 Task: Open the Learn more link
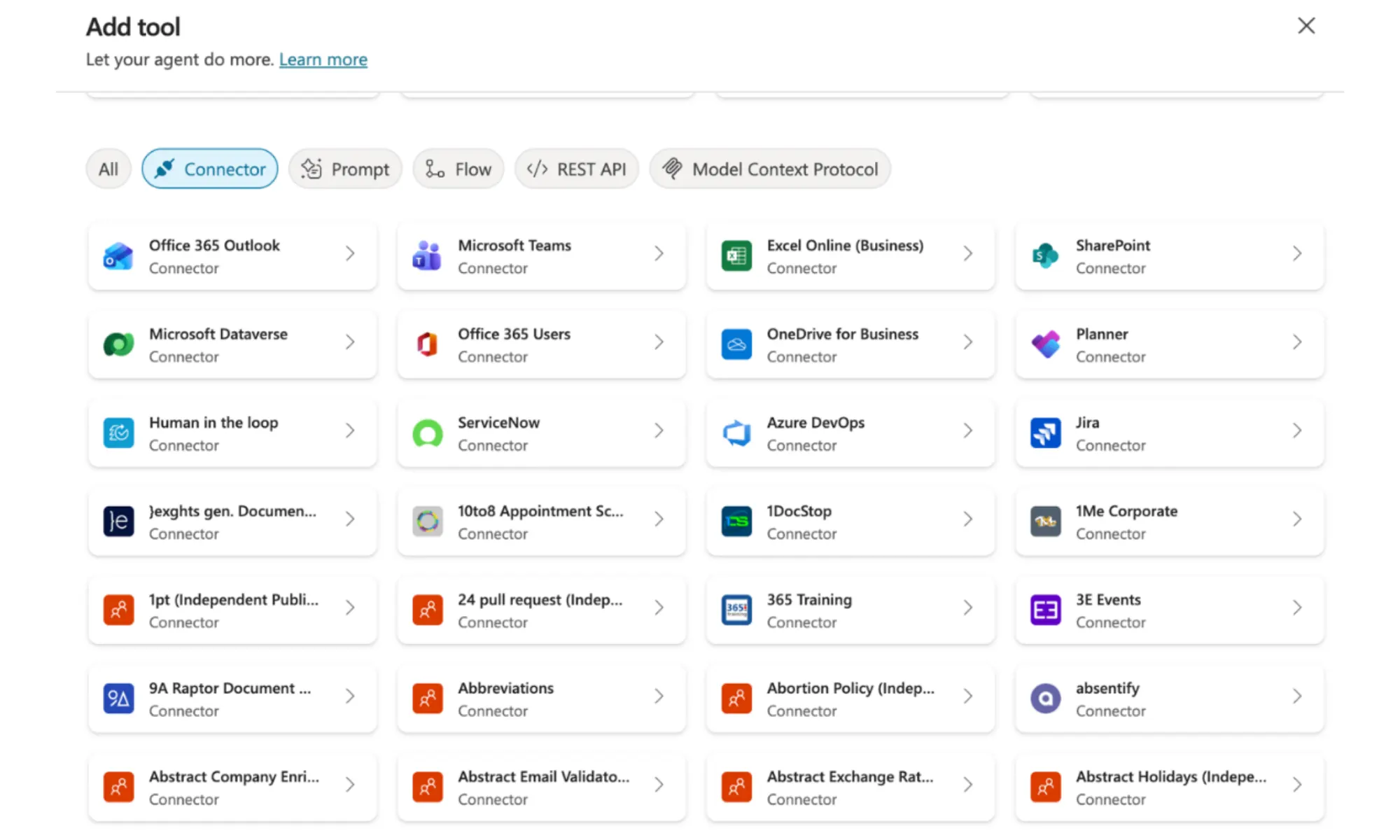323,59
